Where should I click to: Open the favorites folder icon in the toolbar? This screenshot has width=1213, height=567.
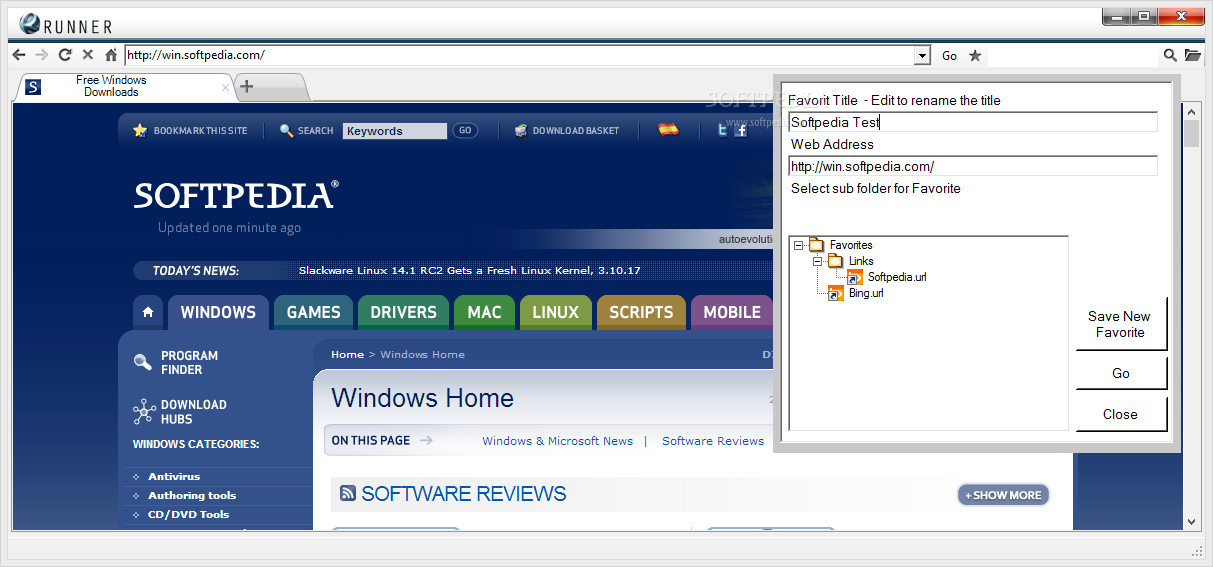click(x=1193, y=55)
